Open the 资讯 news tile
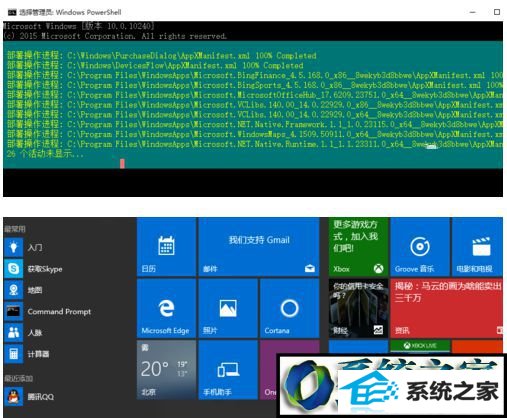The width and height of the screenshot is (507, 418). pos(447,308)
